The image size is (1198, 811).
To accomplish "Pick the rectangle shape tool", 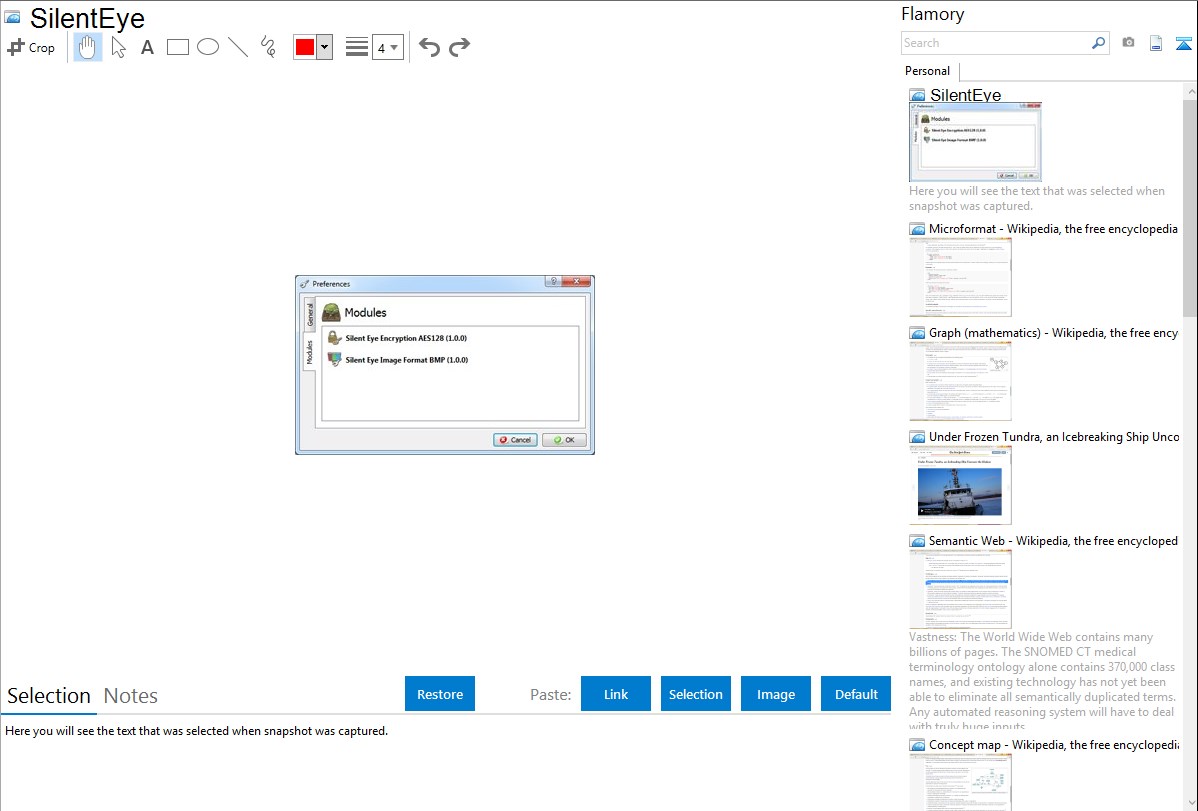I will (x=177, y=47).
